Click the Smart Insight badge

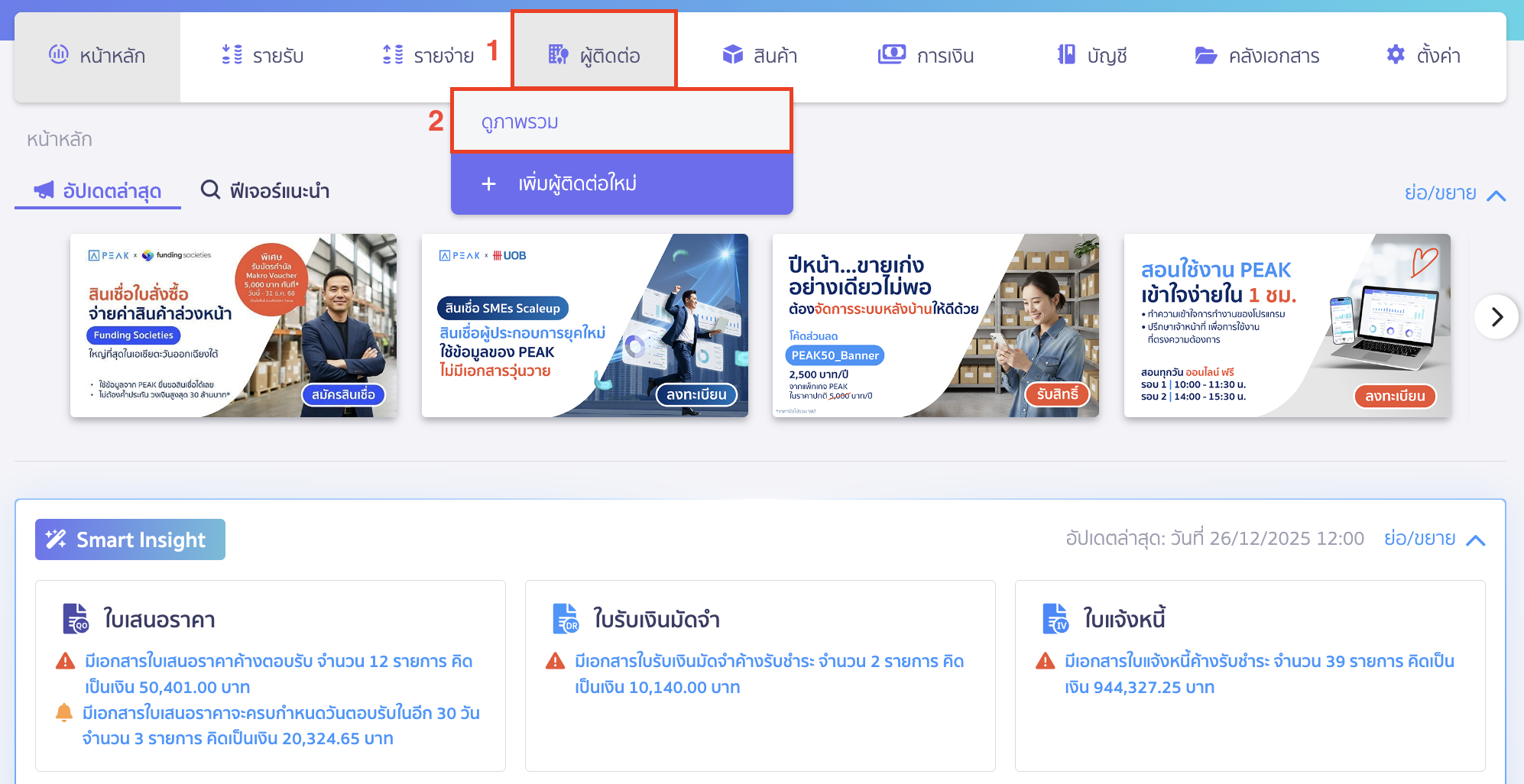[130, 539]
